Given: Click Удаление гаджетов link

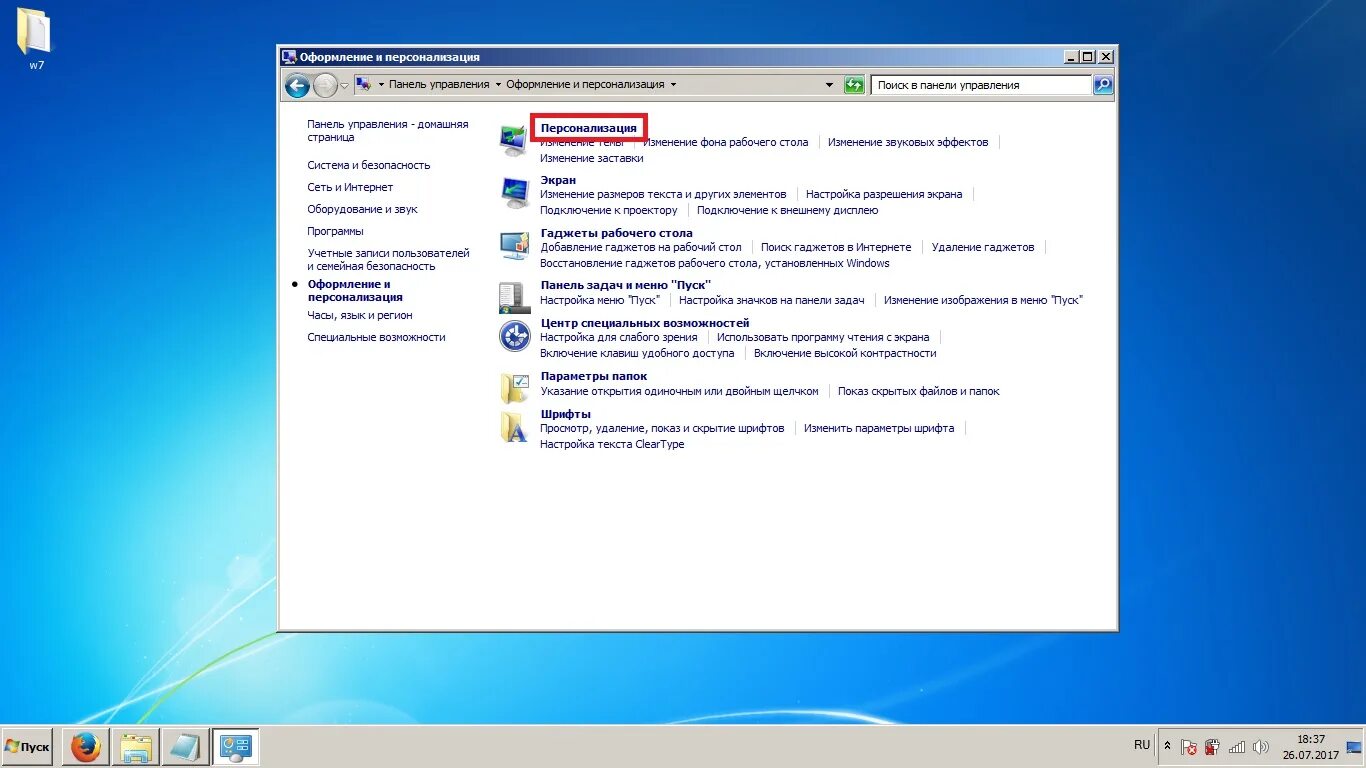Looking at the screenshot, I should pyautogui.click(x=983, y=247).
